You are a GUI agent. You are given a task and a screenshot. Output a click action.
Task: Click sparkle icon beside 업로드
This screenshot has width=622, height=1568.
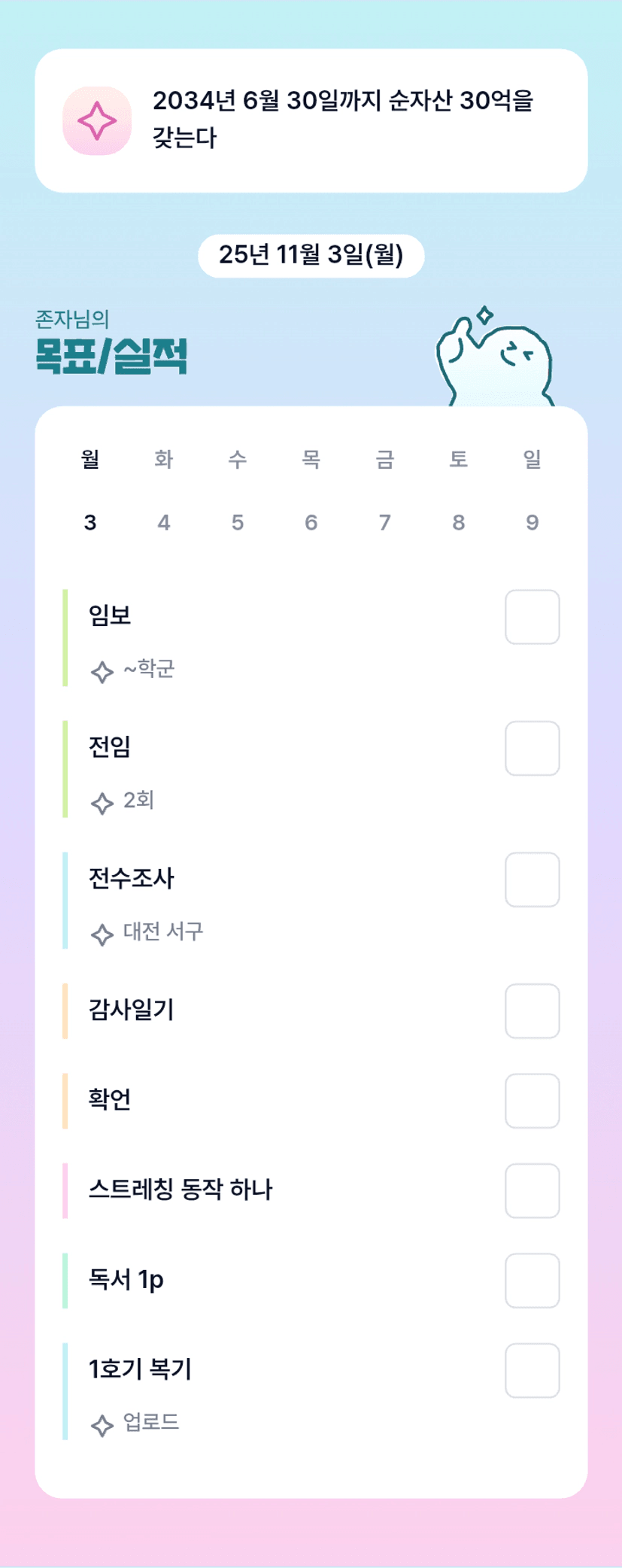coord(102,1425)
